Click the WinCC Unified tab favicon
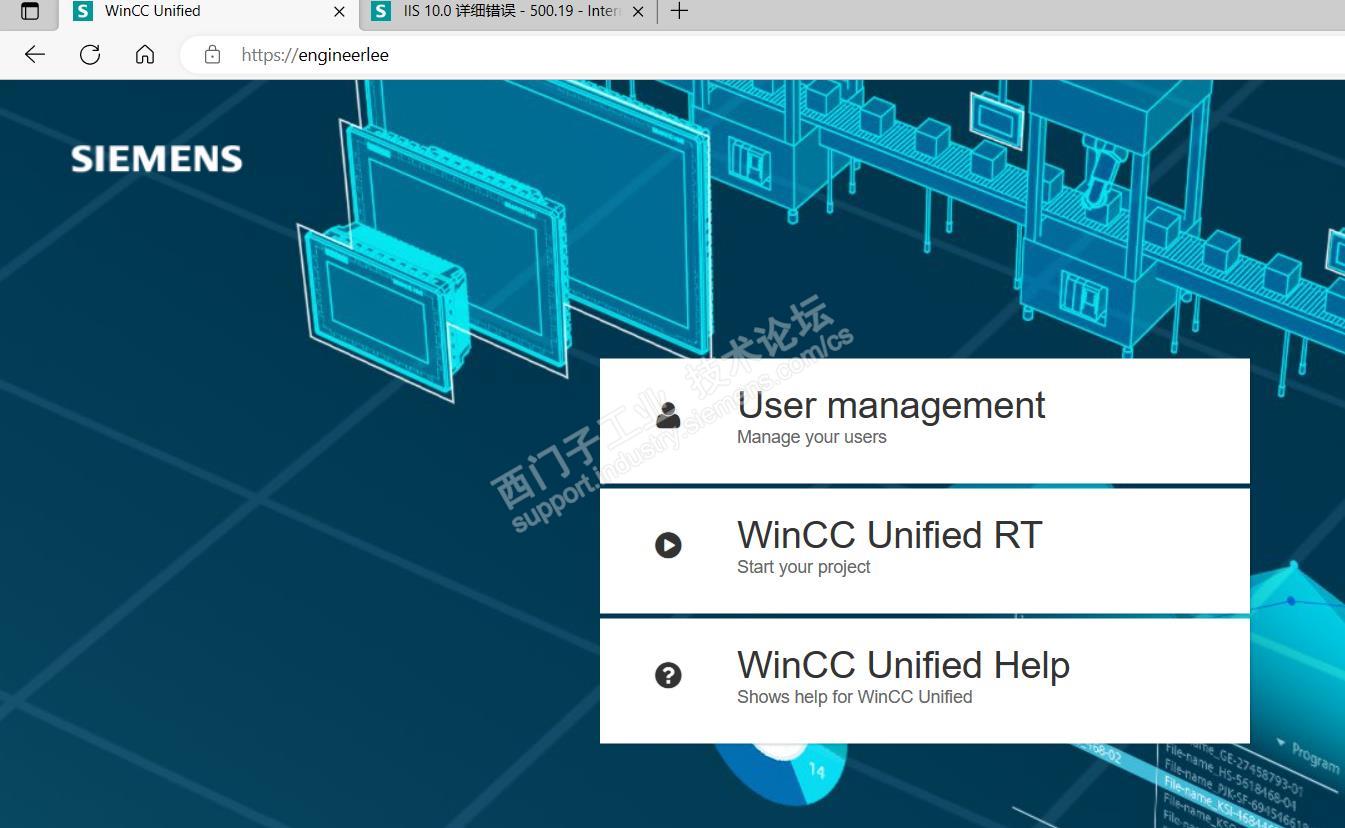This screenshot has height=828, width=1345. (x=83, y=11)
